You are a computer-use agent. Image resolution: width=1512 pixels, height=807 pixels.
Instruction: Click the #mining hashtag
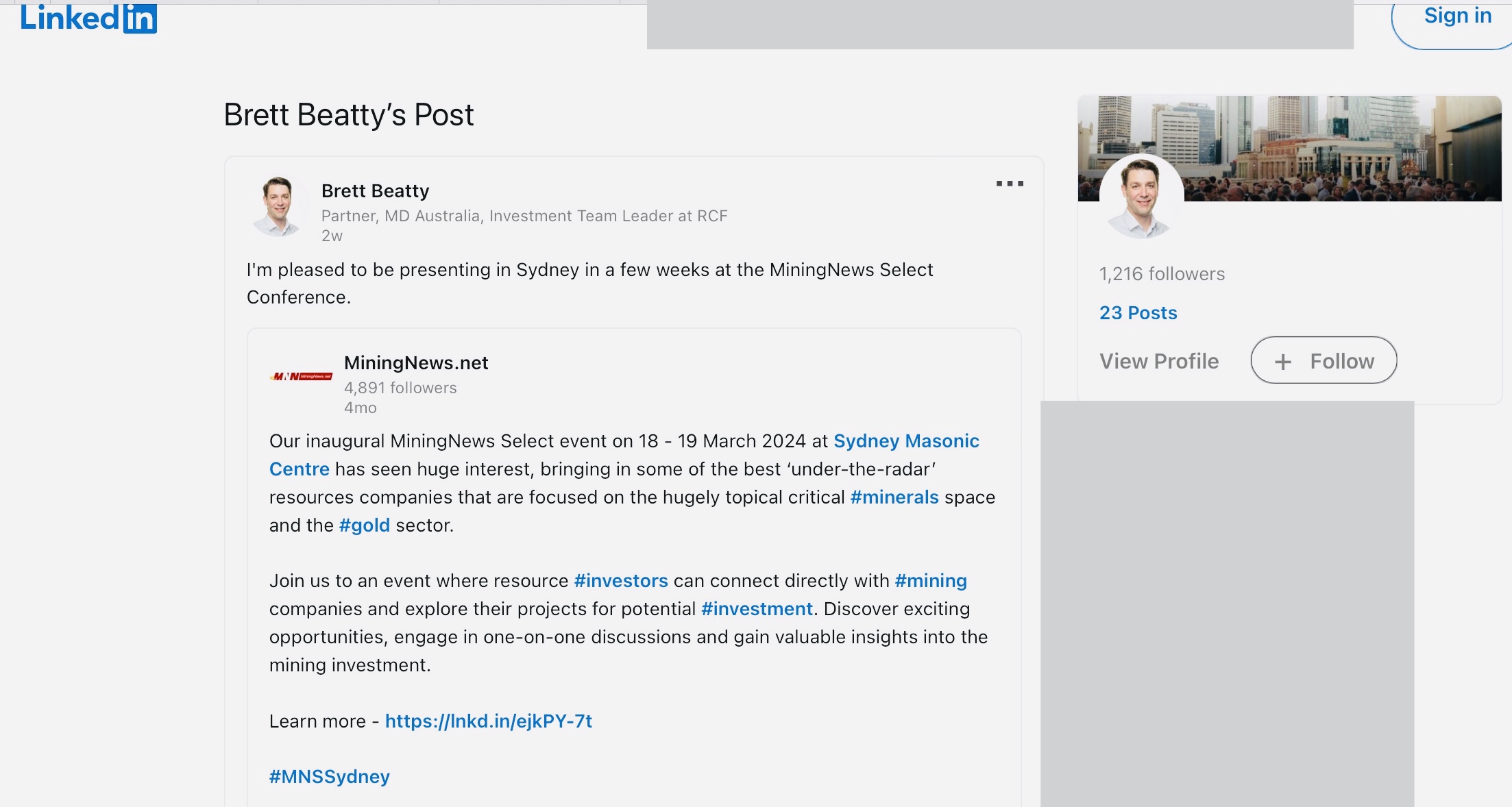(931, 581)
